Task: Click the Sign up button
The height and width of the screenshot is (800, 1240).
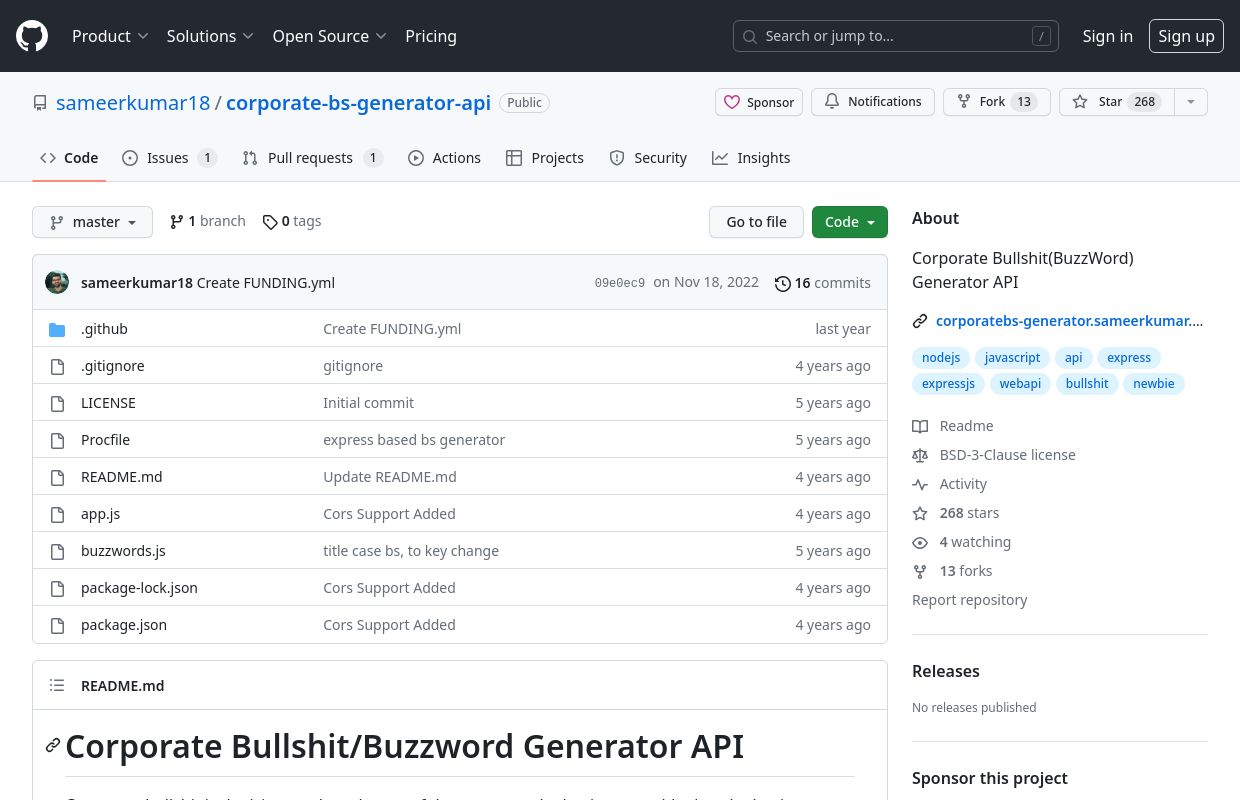Action: click(1186, 36)
